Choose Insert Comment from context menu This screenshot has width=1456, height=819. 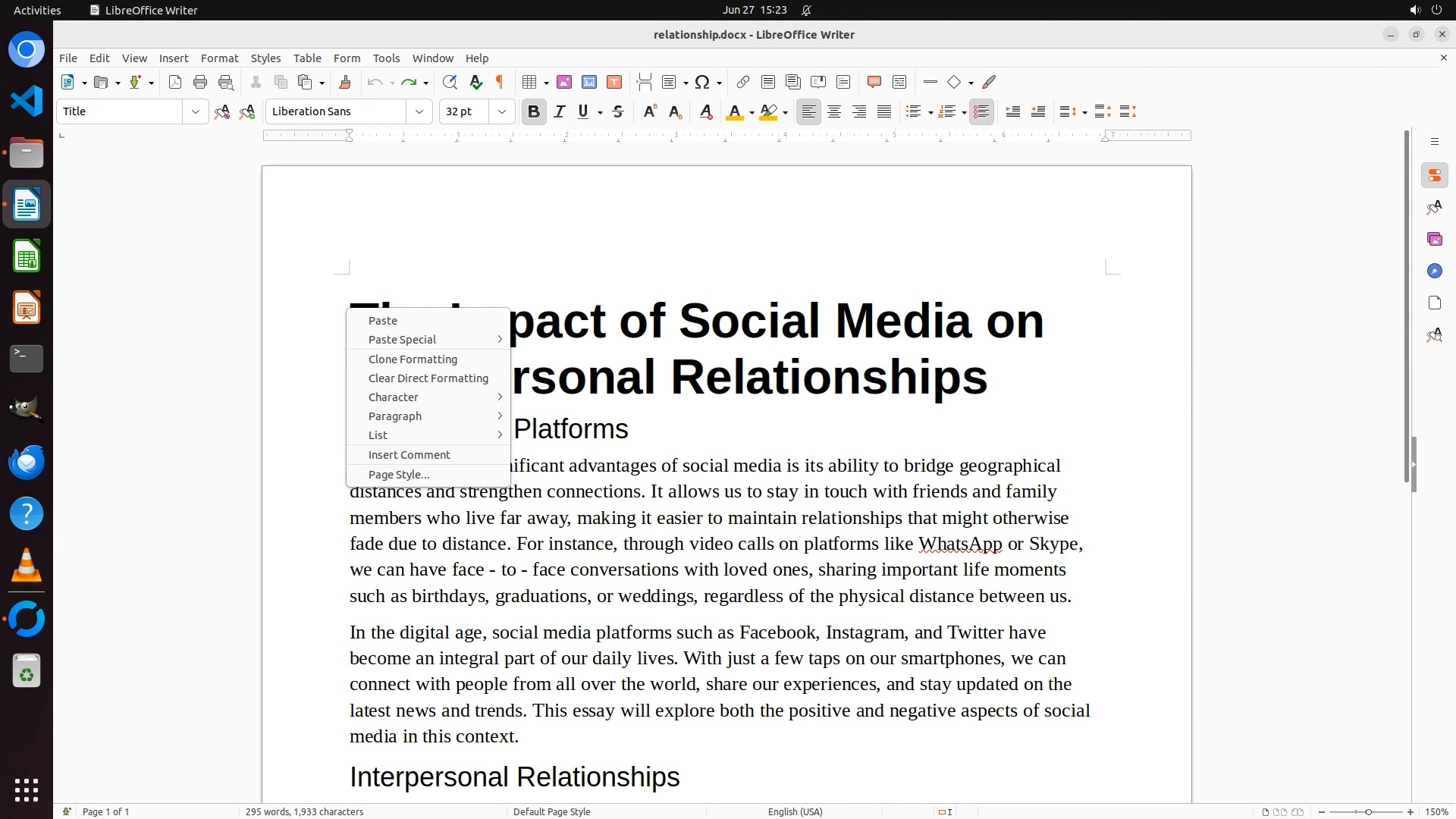(x=409, y=455)
